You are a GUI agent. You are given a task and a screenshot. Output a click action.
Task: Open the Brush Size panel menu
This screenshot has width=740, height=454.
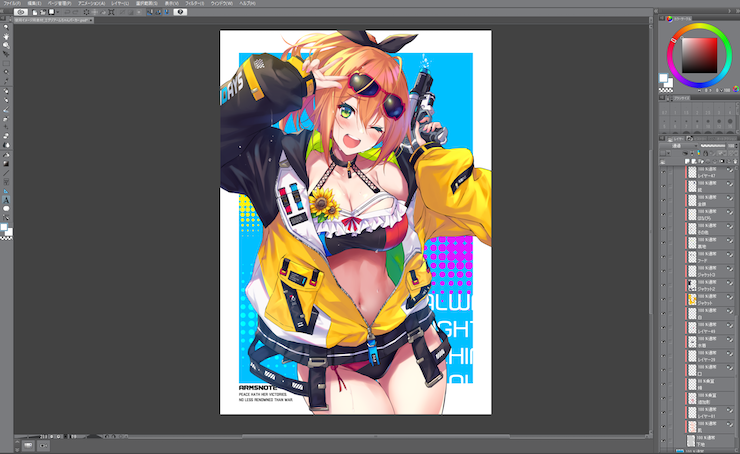[x=662, y=98]
